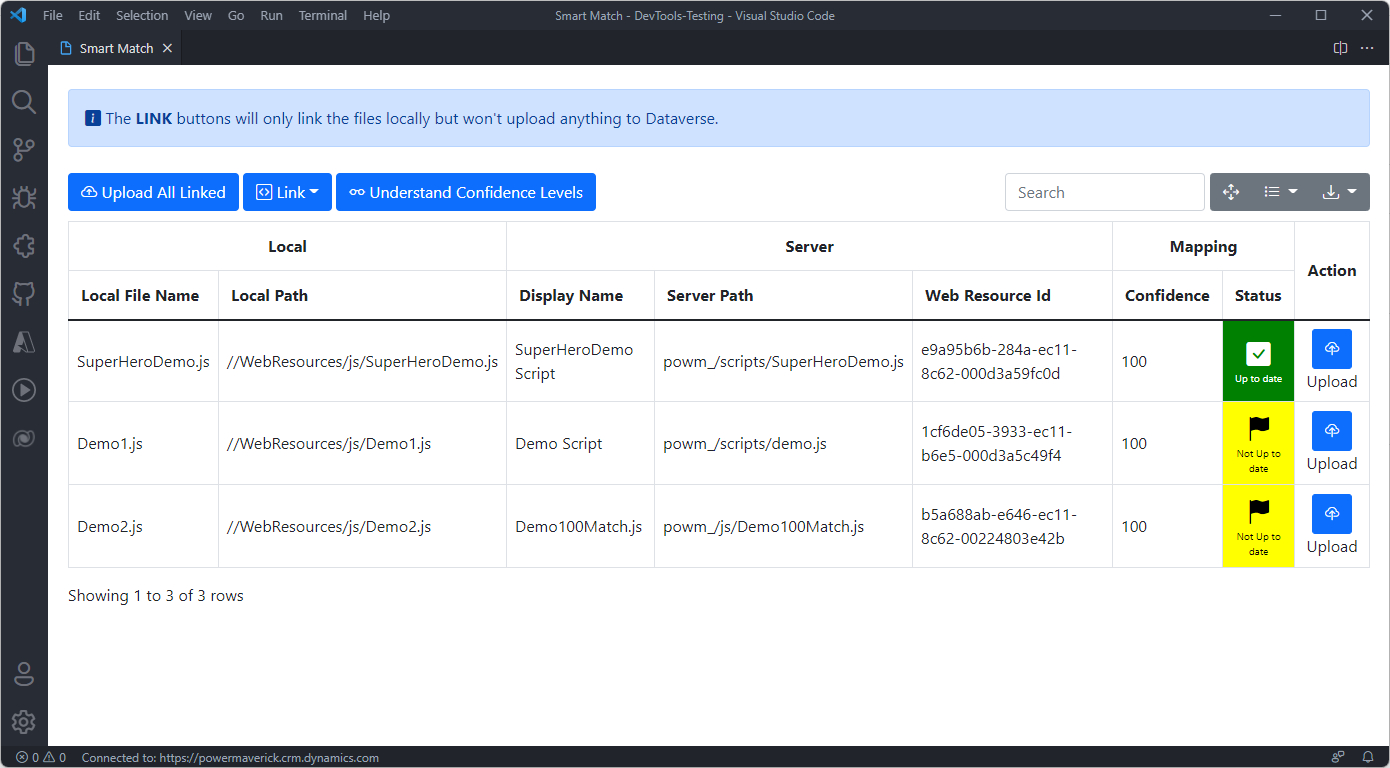Open Manage settings gear

[x=24, y=722]
